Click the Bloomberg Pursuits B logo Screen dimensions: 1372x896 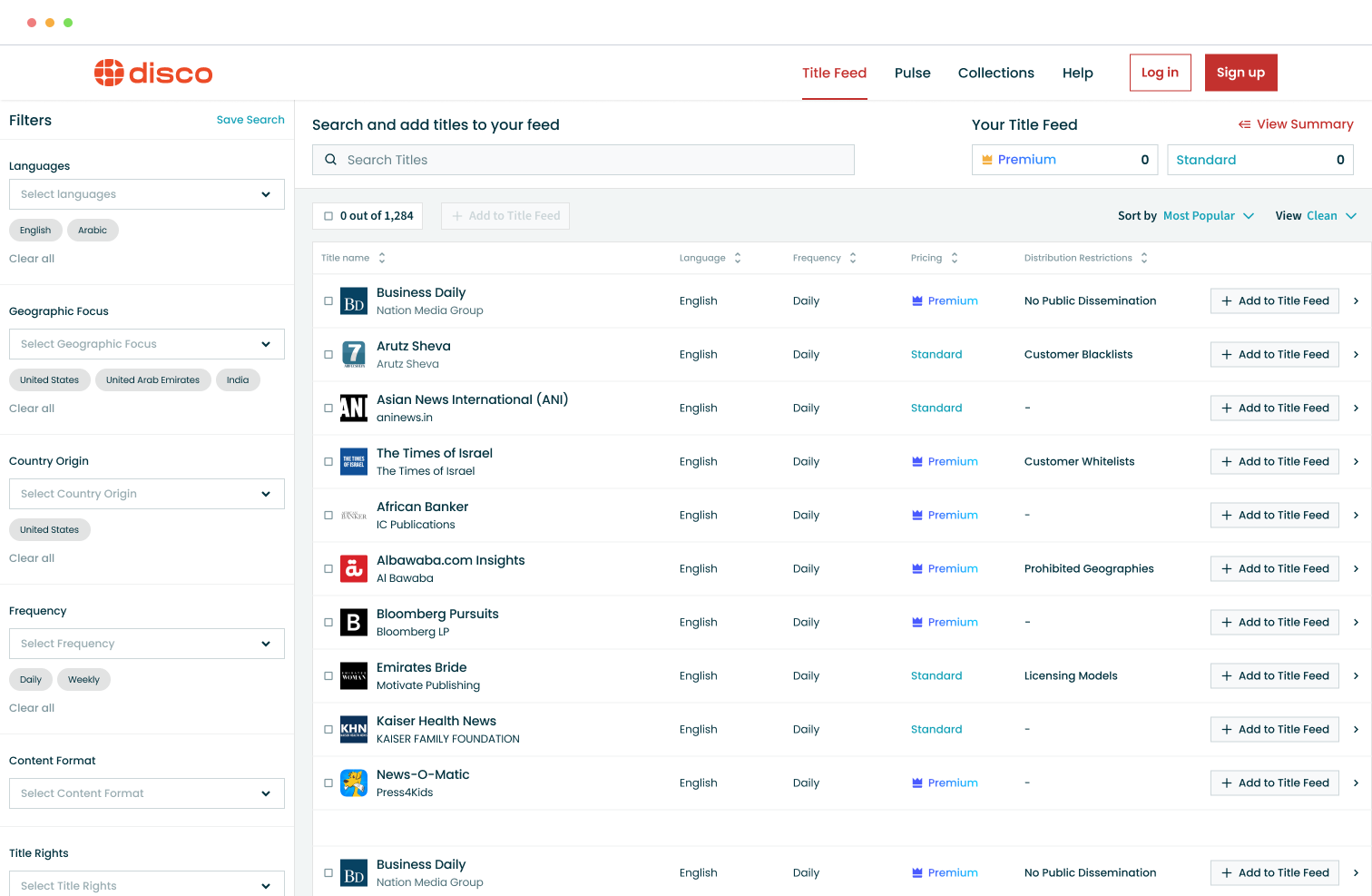tap(354, 623)
